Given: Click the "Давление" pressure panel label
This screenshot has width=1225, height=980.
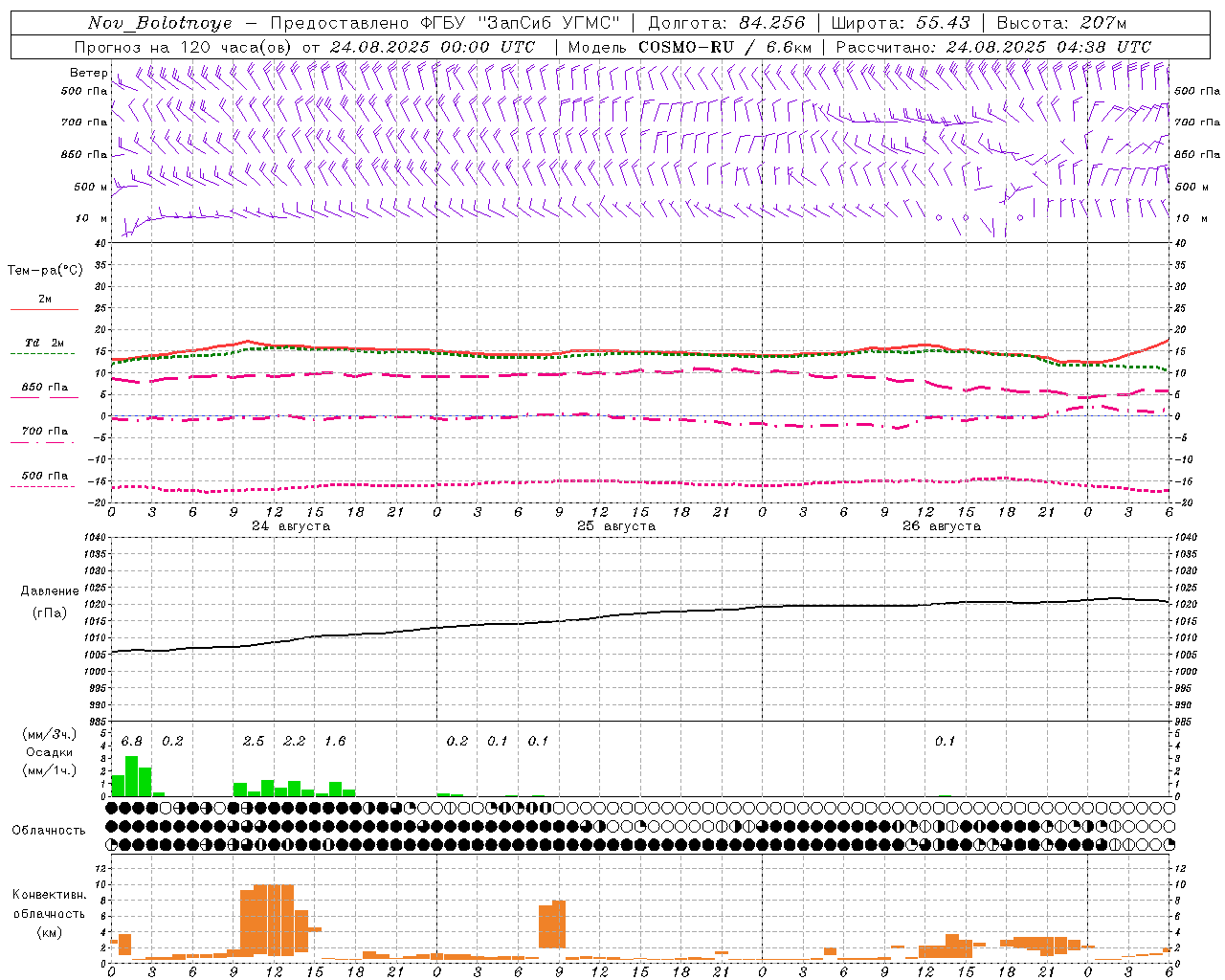Looking at the screenshot, I should 51,591.
